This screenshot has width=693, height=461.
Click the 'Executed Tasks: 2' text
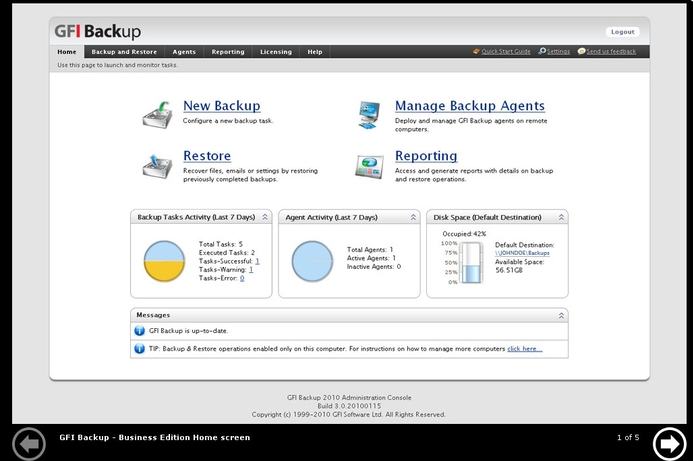click(x=227, y=253)
